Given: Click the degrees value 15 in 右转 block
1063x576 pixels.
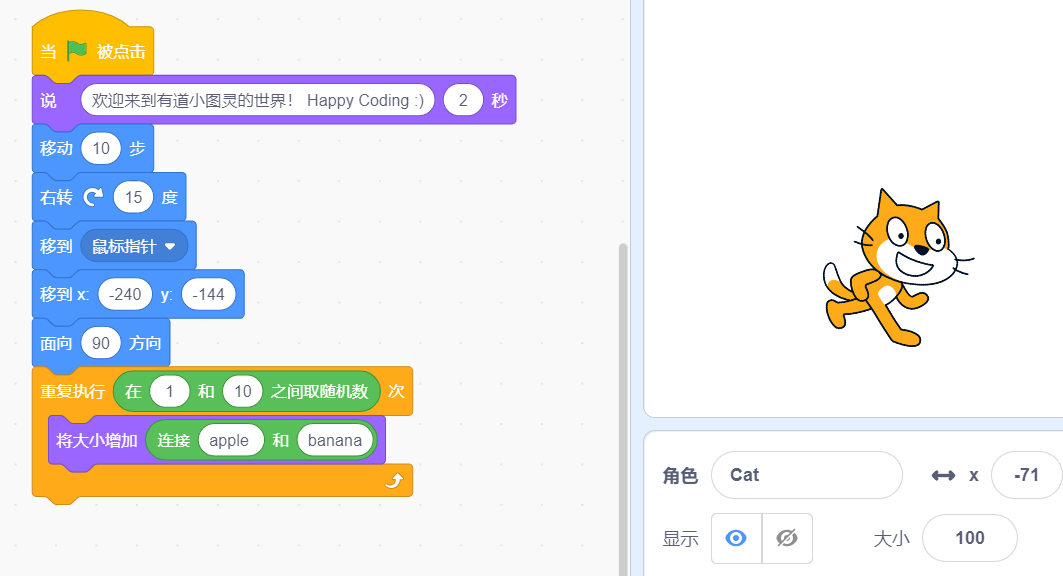Looking at the screenshot, I should [x=134, y=197].
